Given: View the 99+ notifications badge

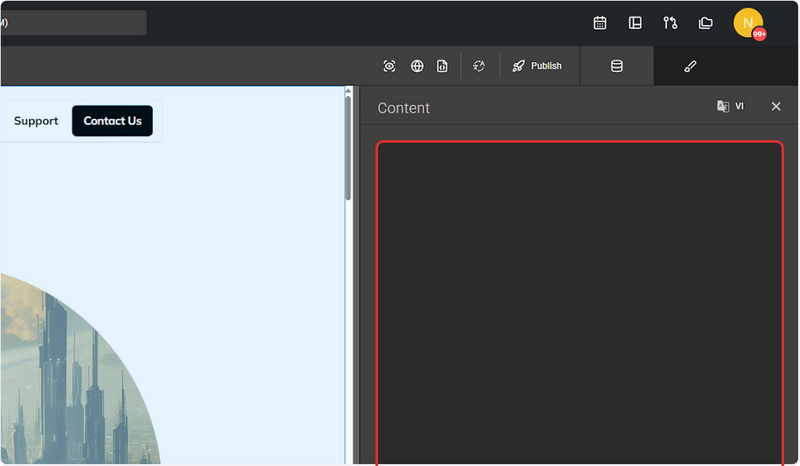Looking at the screenshot, I should [760, 34].
